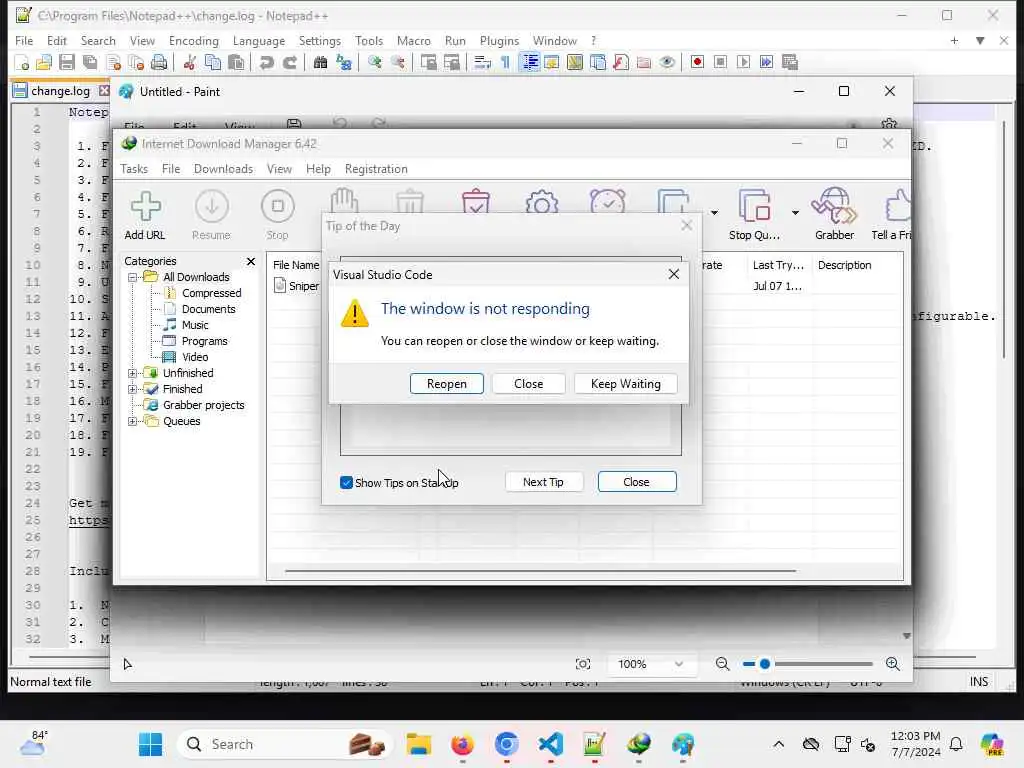Open Paint zoom percentage dropdown

click(679, 664)
